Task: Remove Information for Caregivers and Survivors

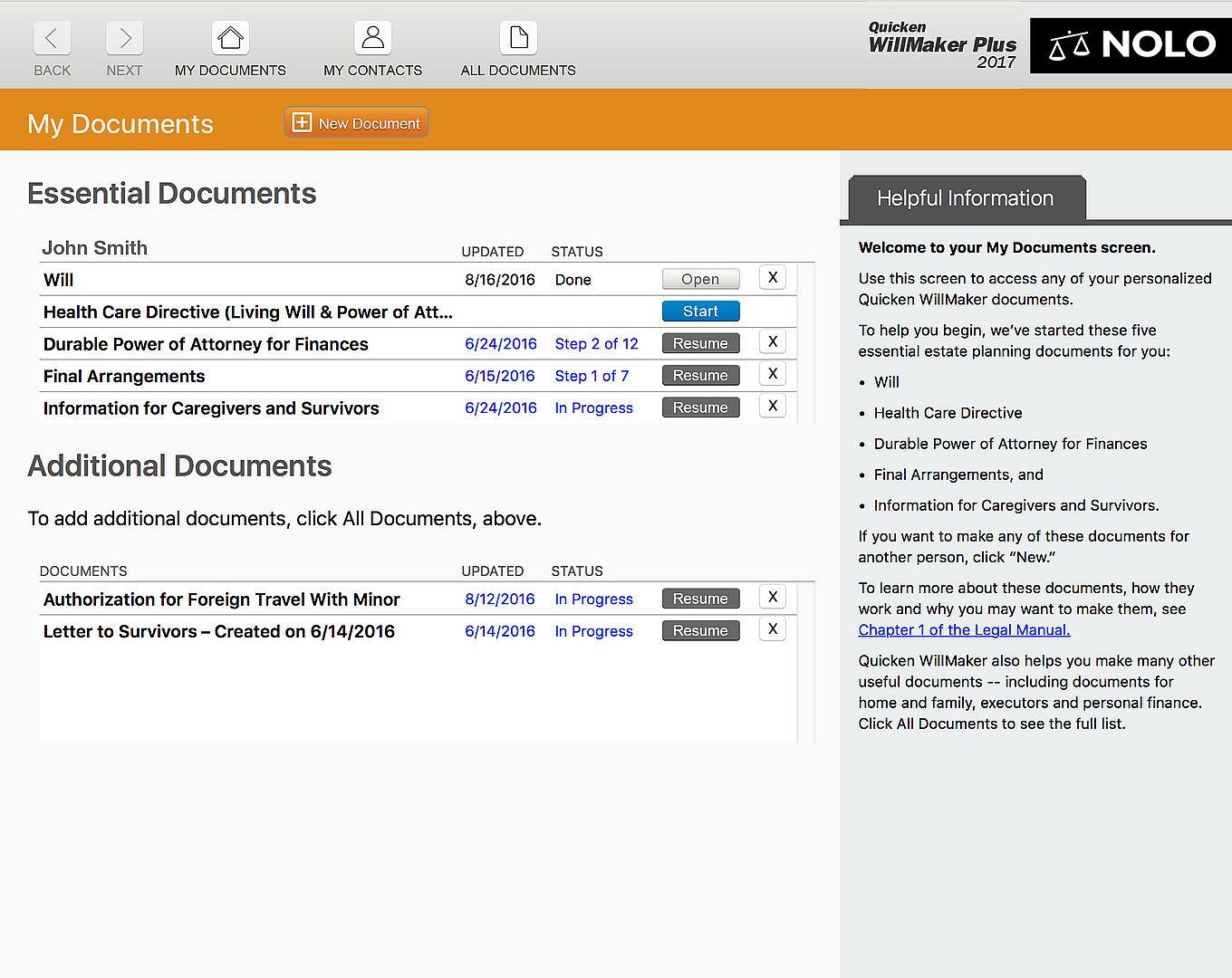Action: (x=772, y=407)
